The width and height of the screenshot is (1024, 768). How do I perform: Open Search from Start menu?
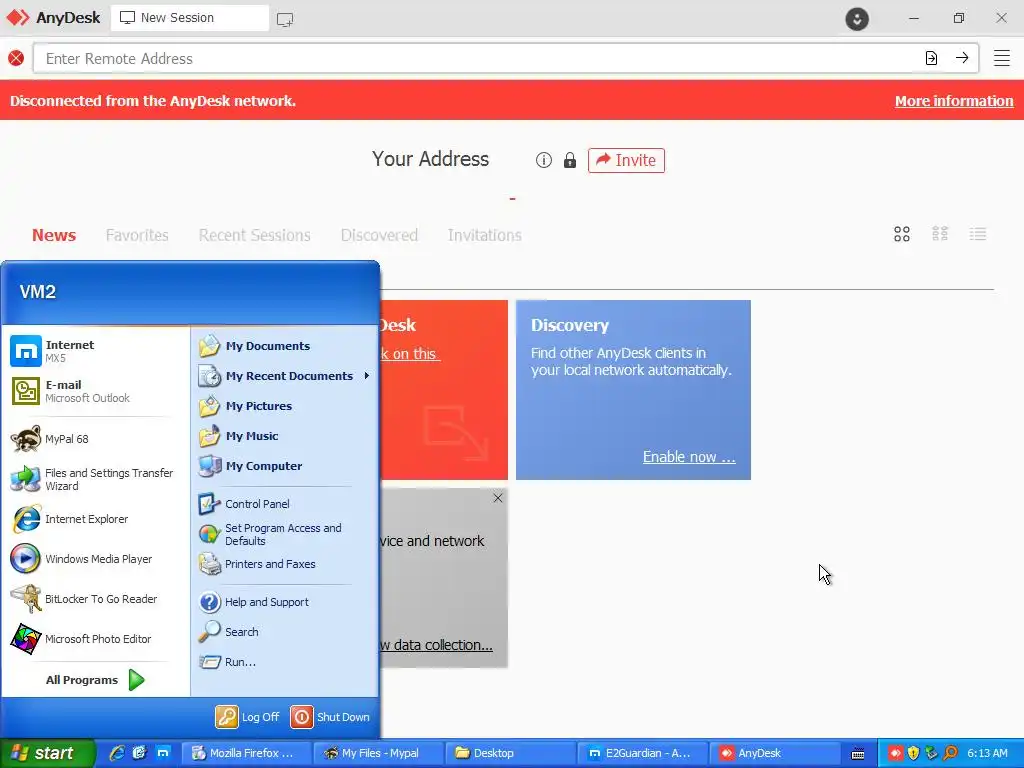pyautogui.click(x=284, y=632)
